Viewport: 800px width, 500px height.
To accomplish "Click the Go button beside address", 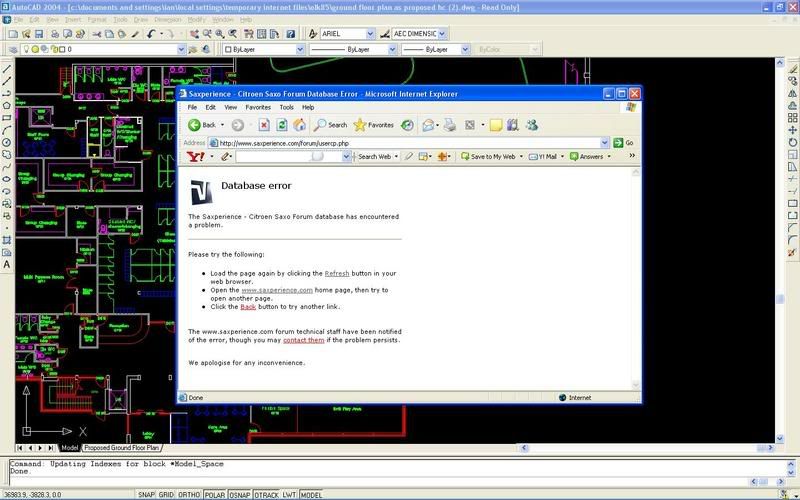I will click(x=623, y=143).
